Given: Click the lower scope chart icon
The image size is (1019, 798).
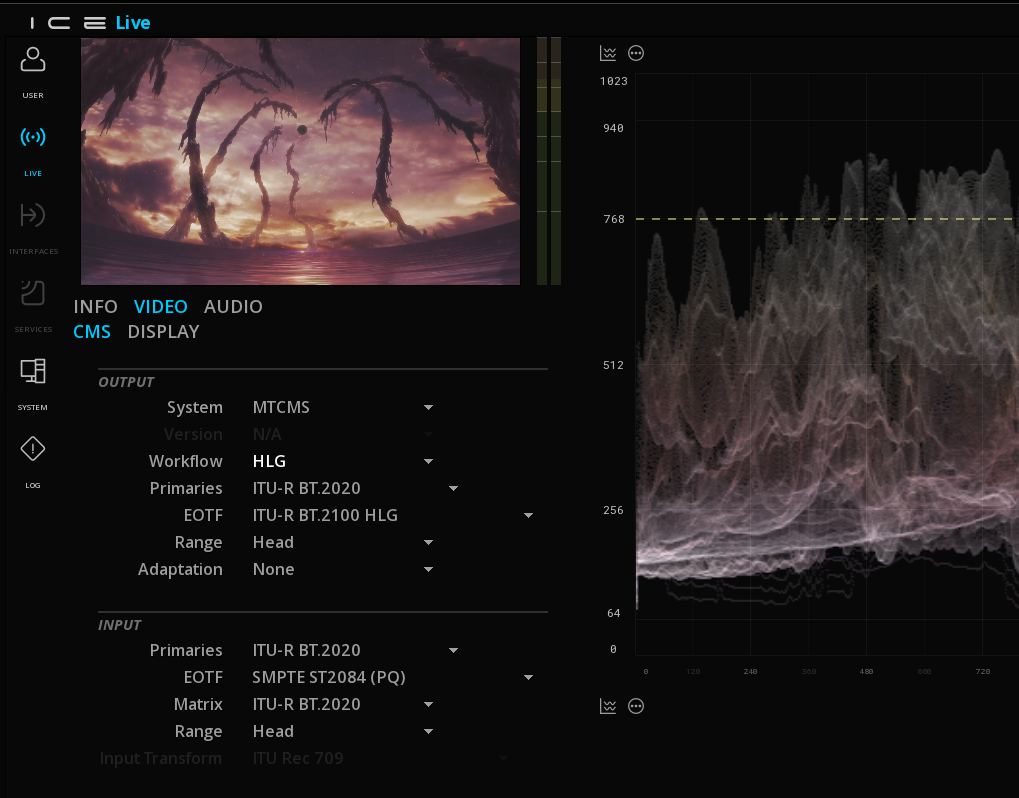Looking at the screenshot, I should pos(608,706).
